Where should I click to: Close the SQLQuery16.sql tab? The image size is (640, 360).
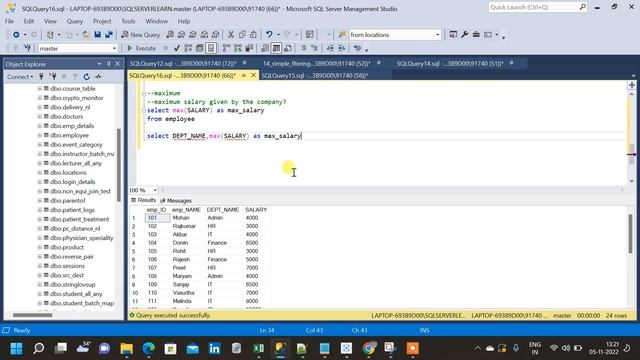pos(253,76)
